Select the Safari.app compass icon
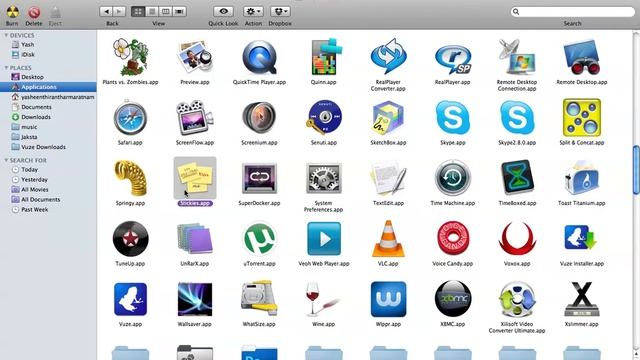Image resolution: width=640 pixels, height=360 pixels. 130,118
